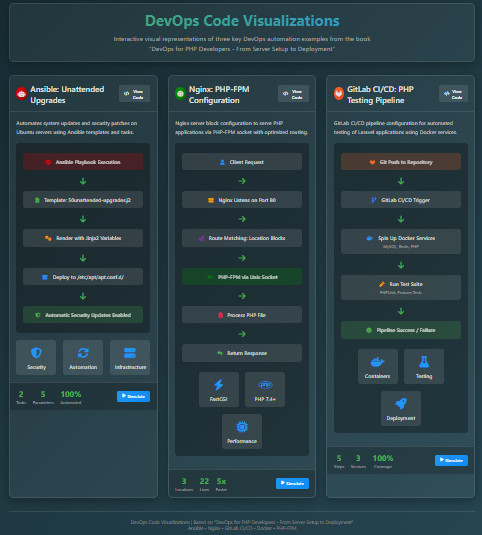The image size is (482, 535).
Task: Click the 3 Services stat in GitLab card
Action: coord(358,461)
